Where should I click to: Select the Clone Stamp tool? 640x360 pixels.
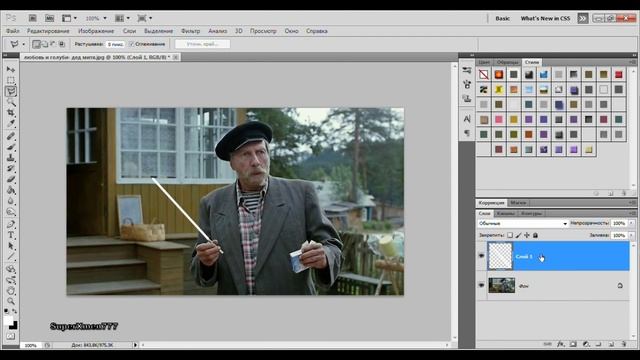click(11, 158)
